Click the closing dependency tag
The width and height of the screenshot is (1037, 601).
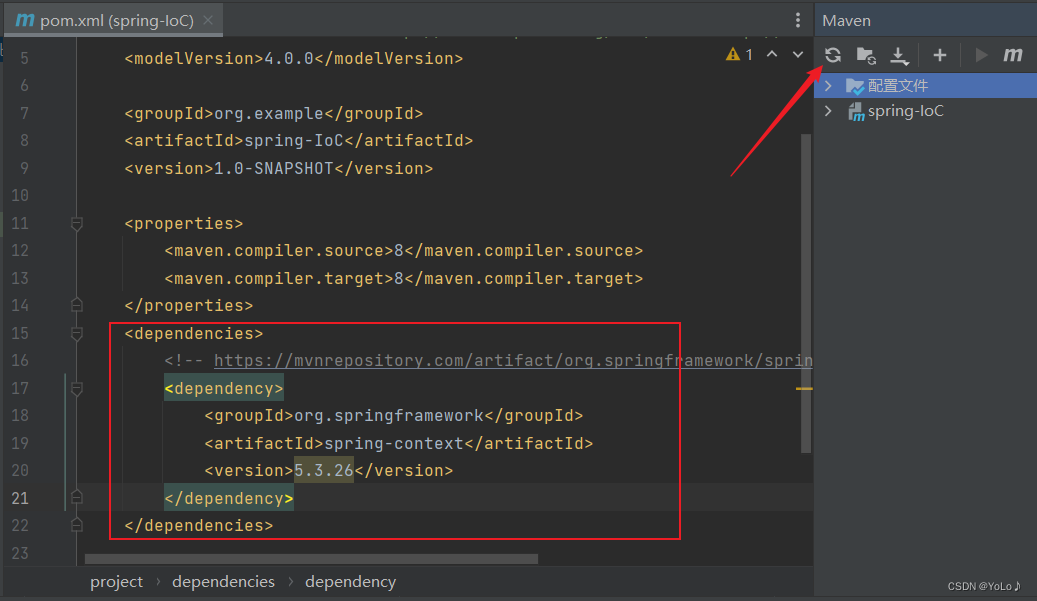point(229,499)
